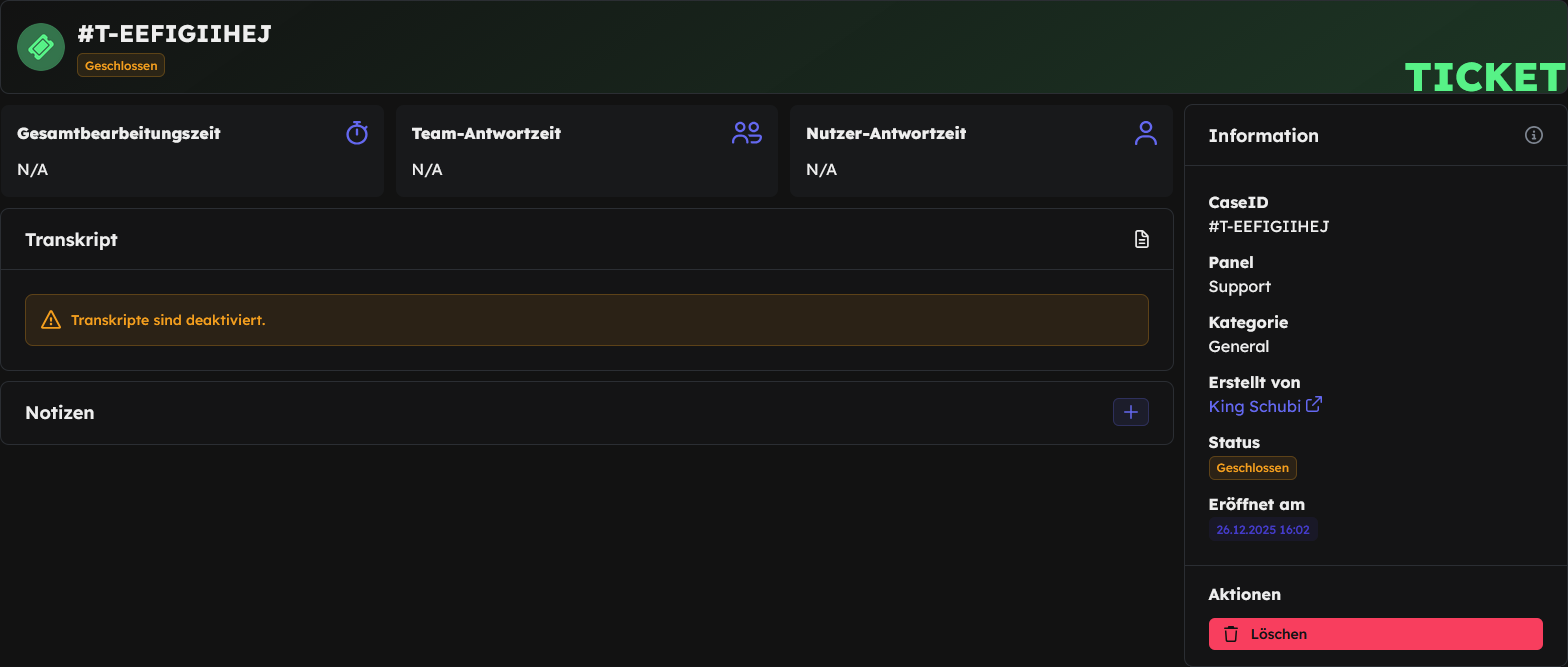Click the Notizen section heading

point(60,412)
